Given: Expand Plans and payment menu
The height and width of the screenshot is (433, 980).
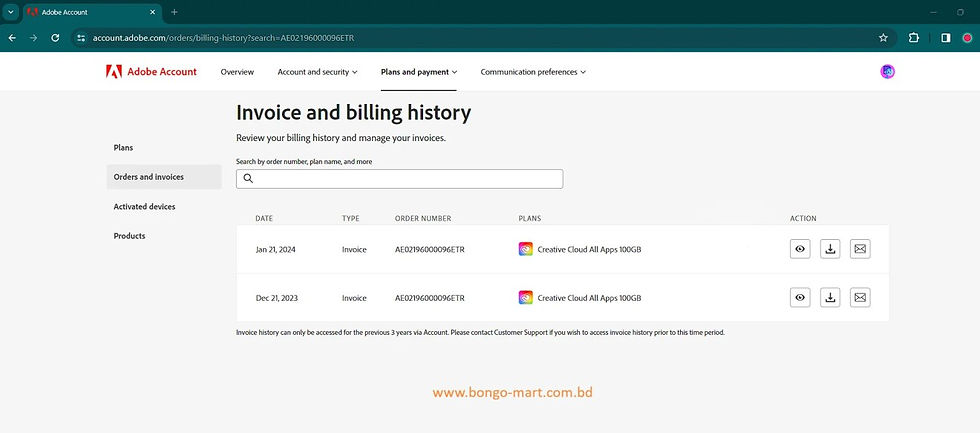Looking at the screenshot, I should [x=419, y=72].
